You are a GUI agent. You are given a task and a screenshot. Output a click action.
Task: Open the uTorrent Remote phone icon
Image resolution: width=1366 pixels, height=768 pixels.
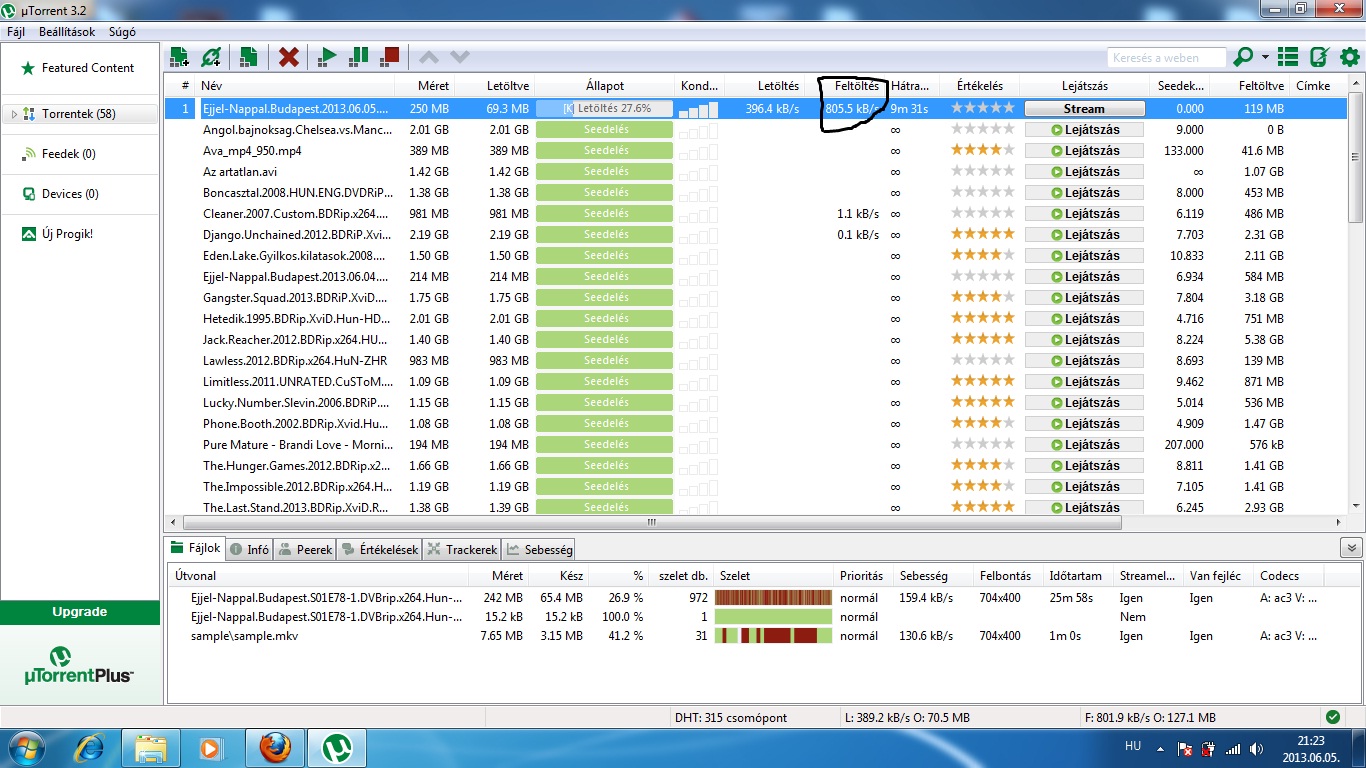coord(1319,57)
